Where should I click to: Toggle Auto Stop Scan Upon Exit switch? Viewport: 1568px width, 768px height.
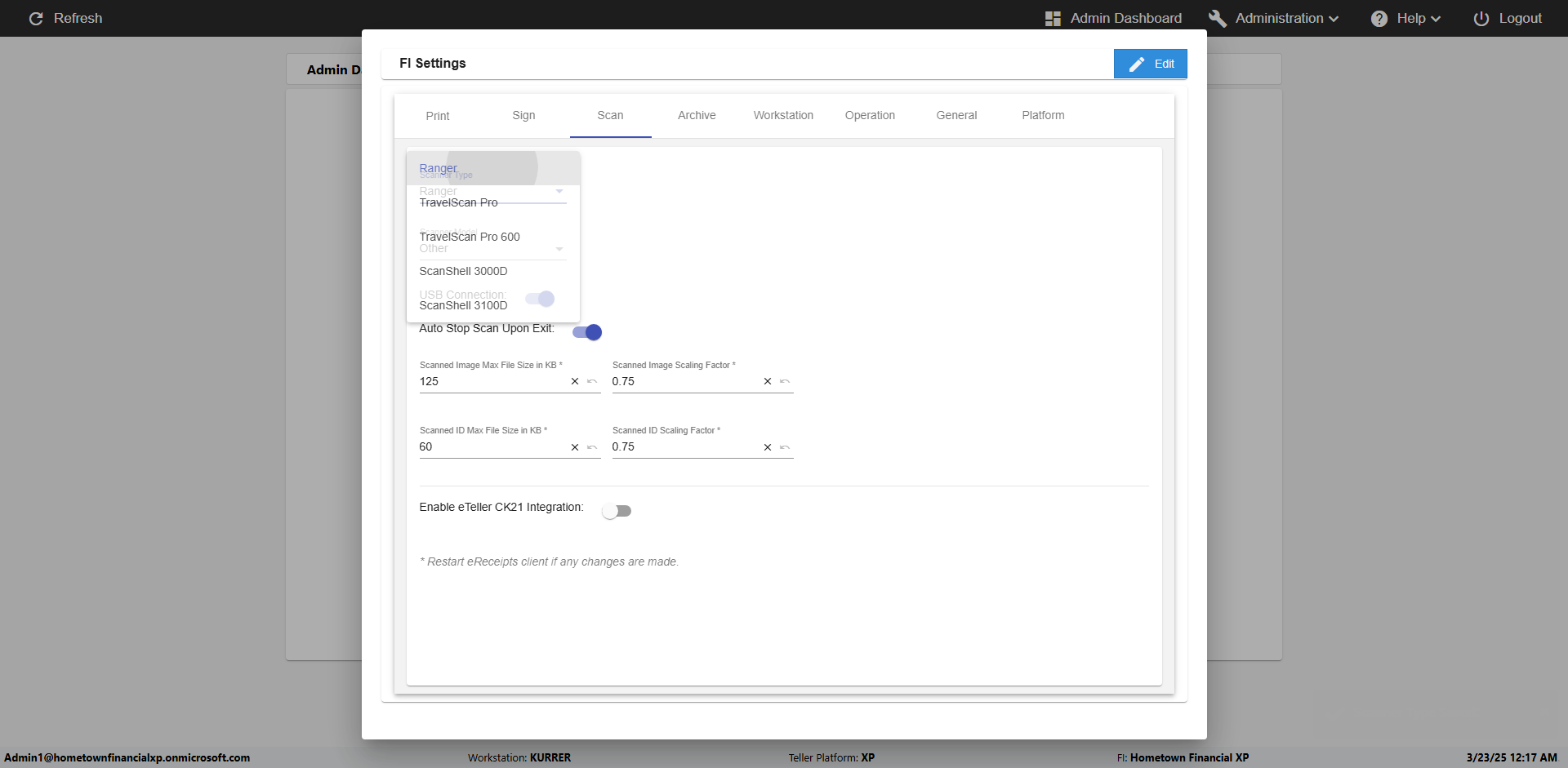587,332
